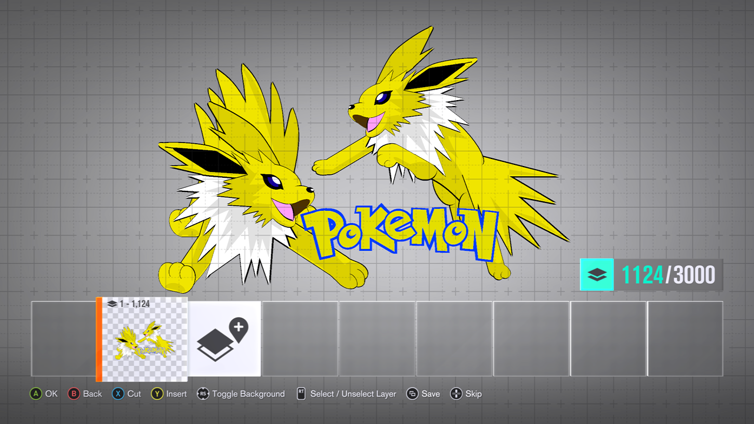Click the small layers icon on thumbnail header
Screen dimensions: 754x424
[x=112, y=304]
